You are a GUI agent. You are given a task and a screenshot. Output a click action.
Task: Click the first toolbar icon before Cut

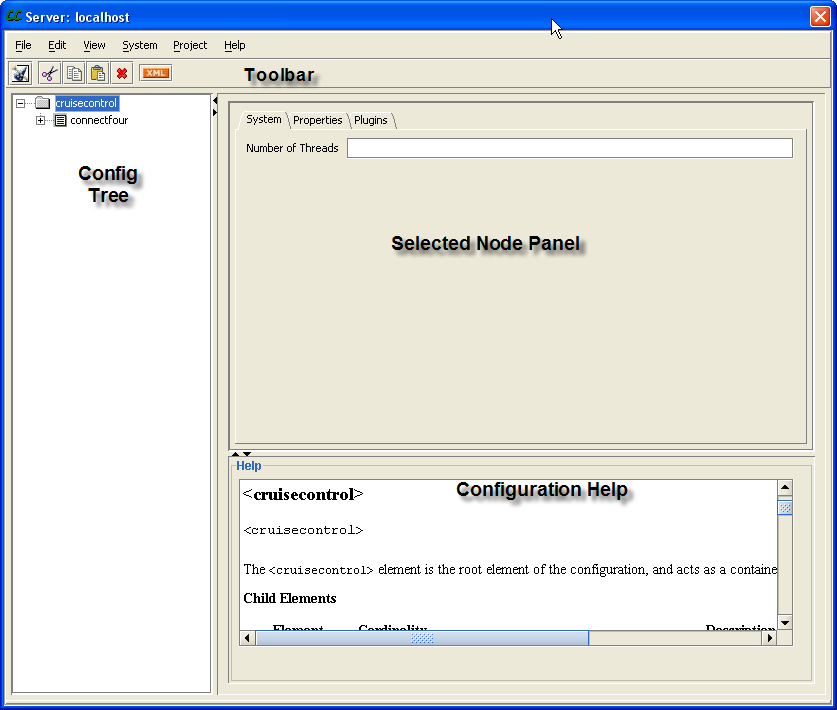(x=20, y=73)
